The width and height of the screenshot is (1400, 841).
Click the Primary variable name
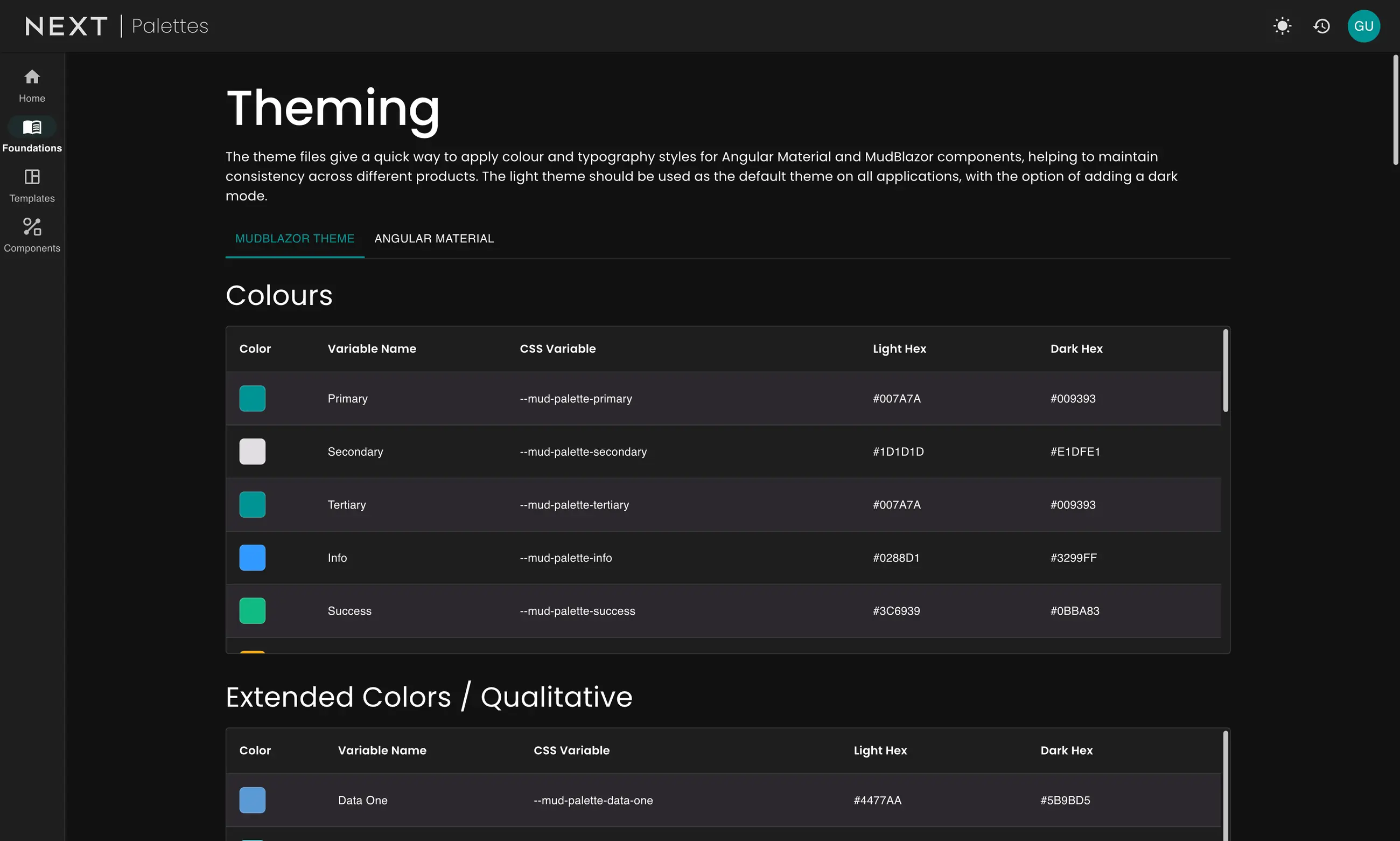coord(347,399)
